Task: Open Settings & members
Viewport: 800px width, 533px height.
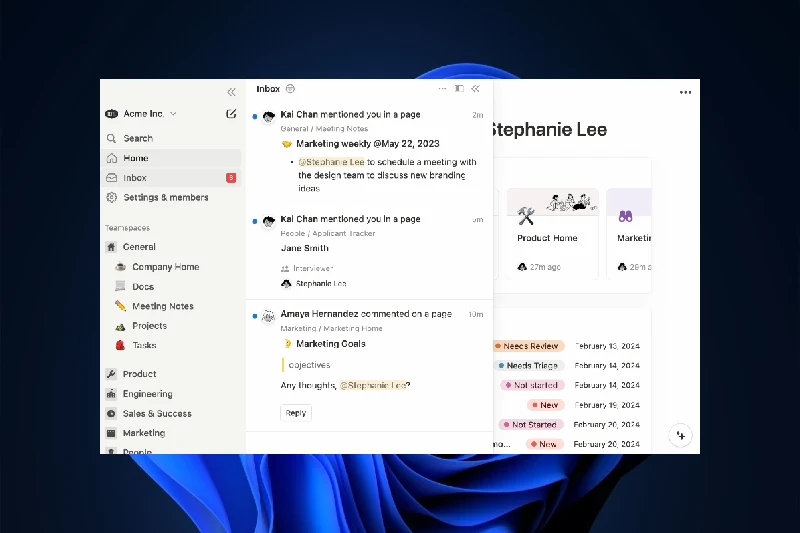Action: (x=165, y=198)
